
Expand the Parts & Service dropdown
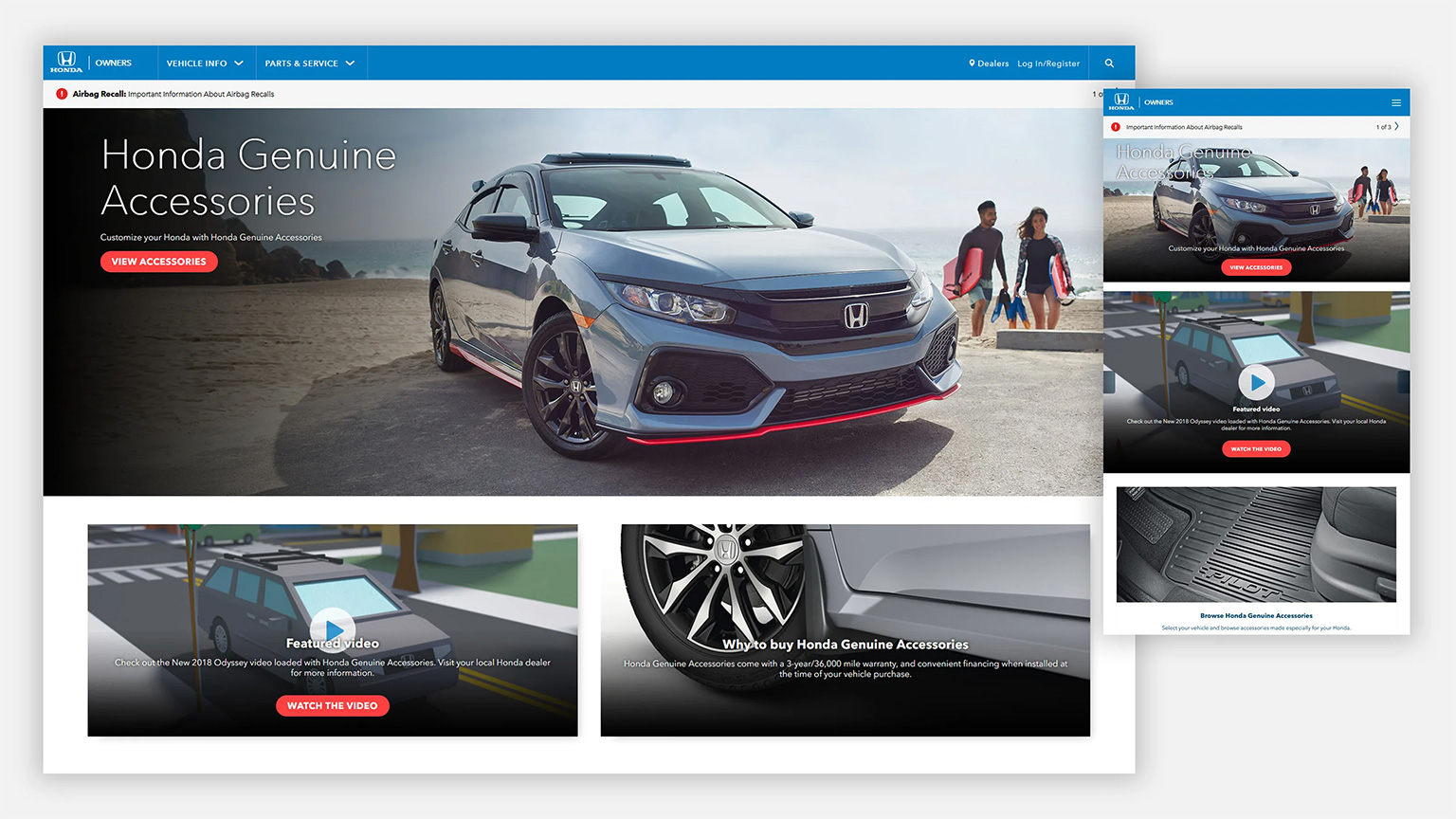point(310,64)
